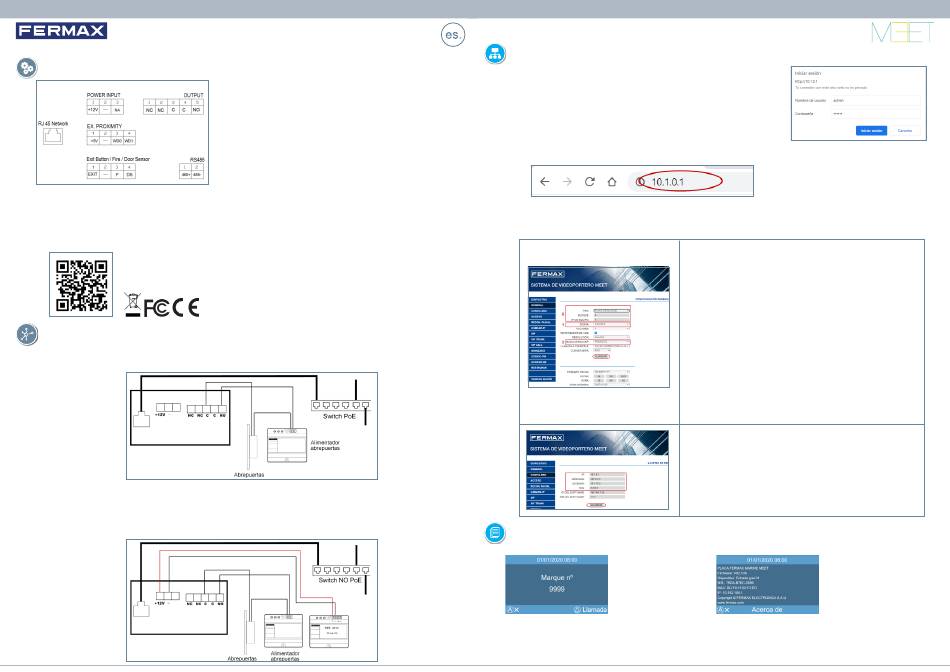Click the OUTPUT terminal label
Viewport: 950px width, 672px height.
coord(193,95)
